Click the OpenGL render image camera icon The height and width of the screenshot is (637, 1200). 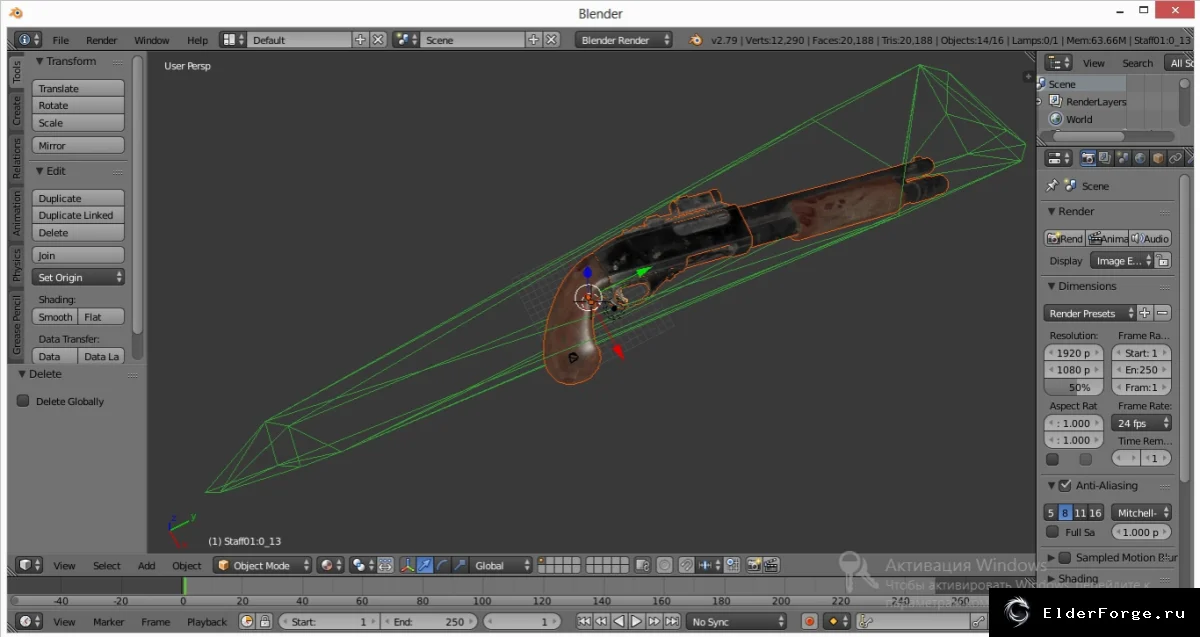pos(754,565)
